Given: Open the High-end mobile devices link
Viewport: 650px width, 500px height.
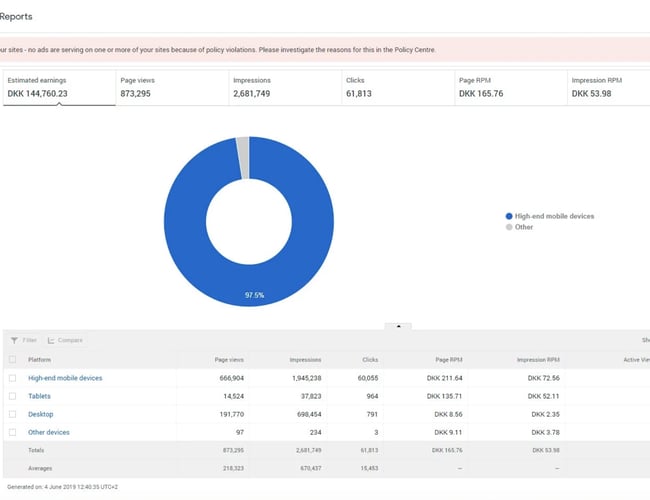Looking at the screenshot, I should 65,378.
